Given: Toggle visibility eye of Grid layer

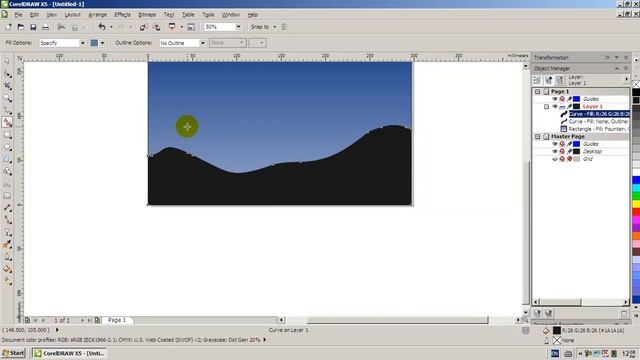Looking at the screenshot, I should coord(555,159).
